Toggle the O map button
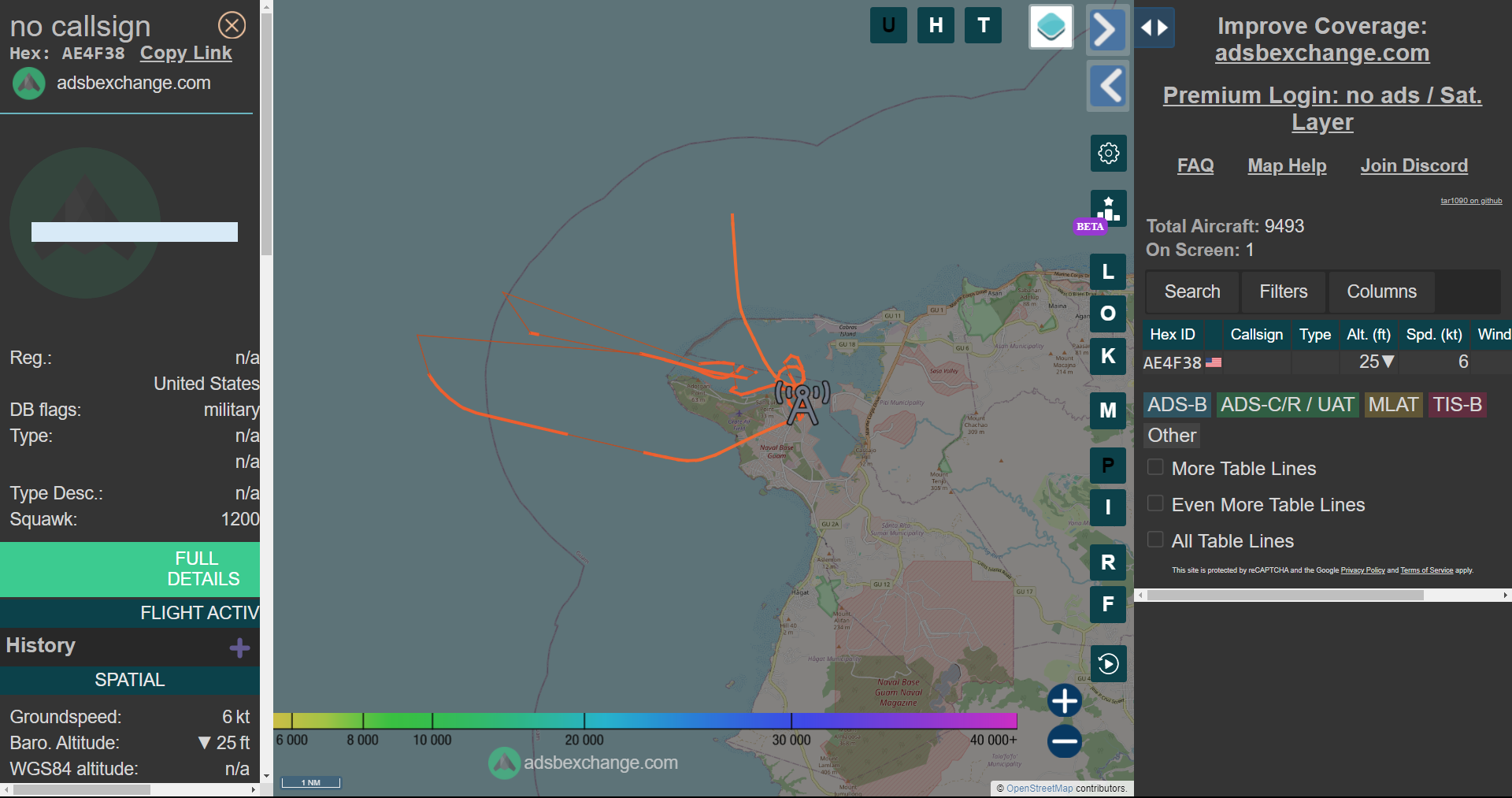The image size is (1512, 798). click(1108, 314)
